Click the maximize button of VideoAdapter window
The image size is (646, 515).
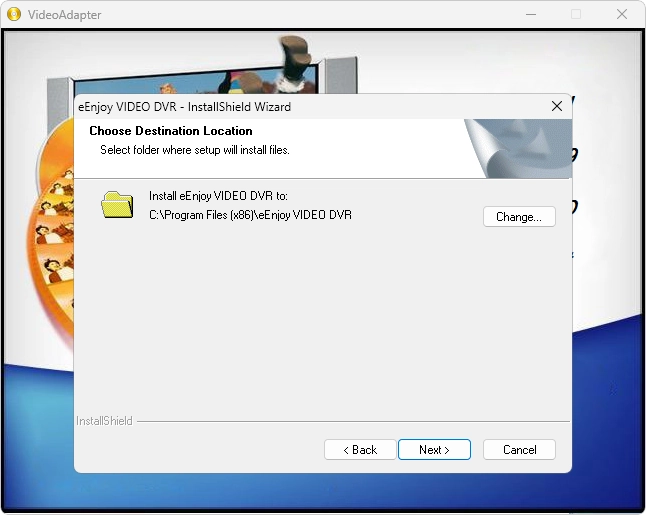click(576, 14)
